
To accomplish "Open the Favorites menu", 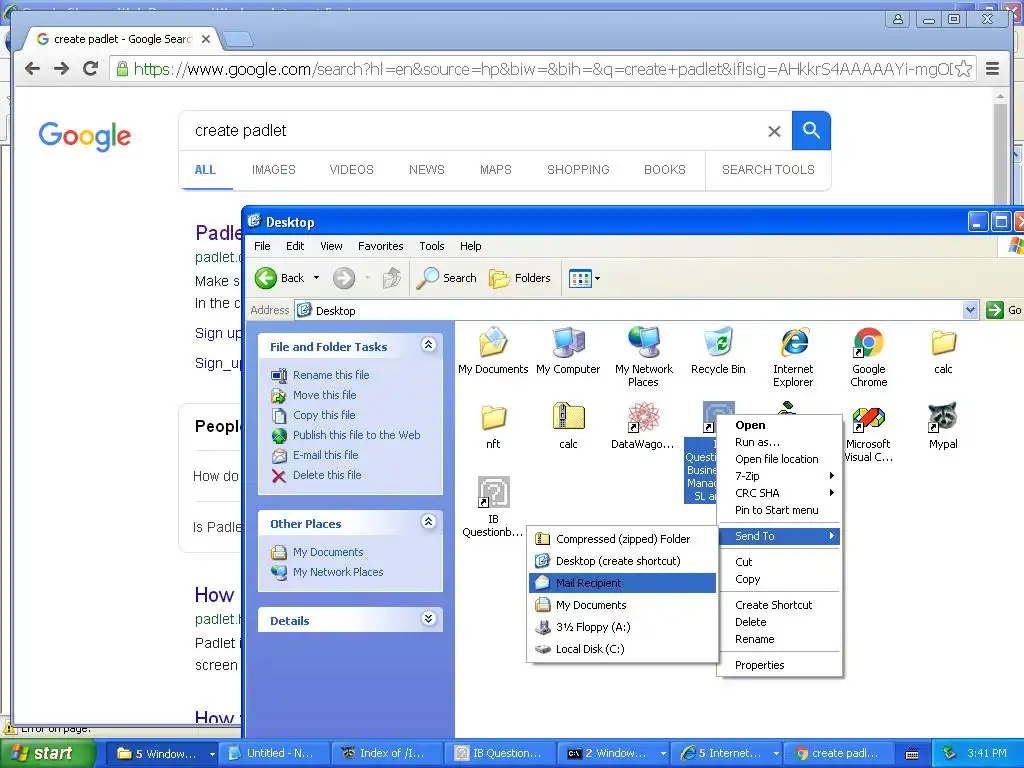I will [380, 246].
